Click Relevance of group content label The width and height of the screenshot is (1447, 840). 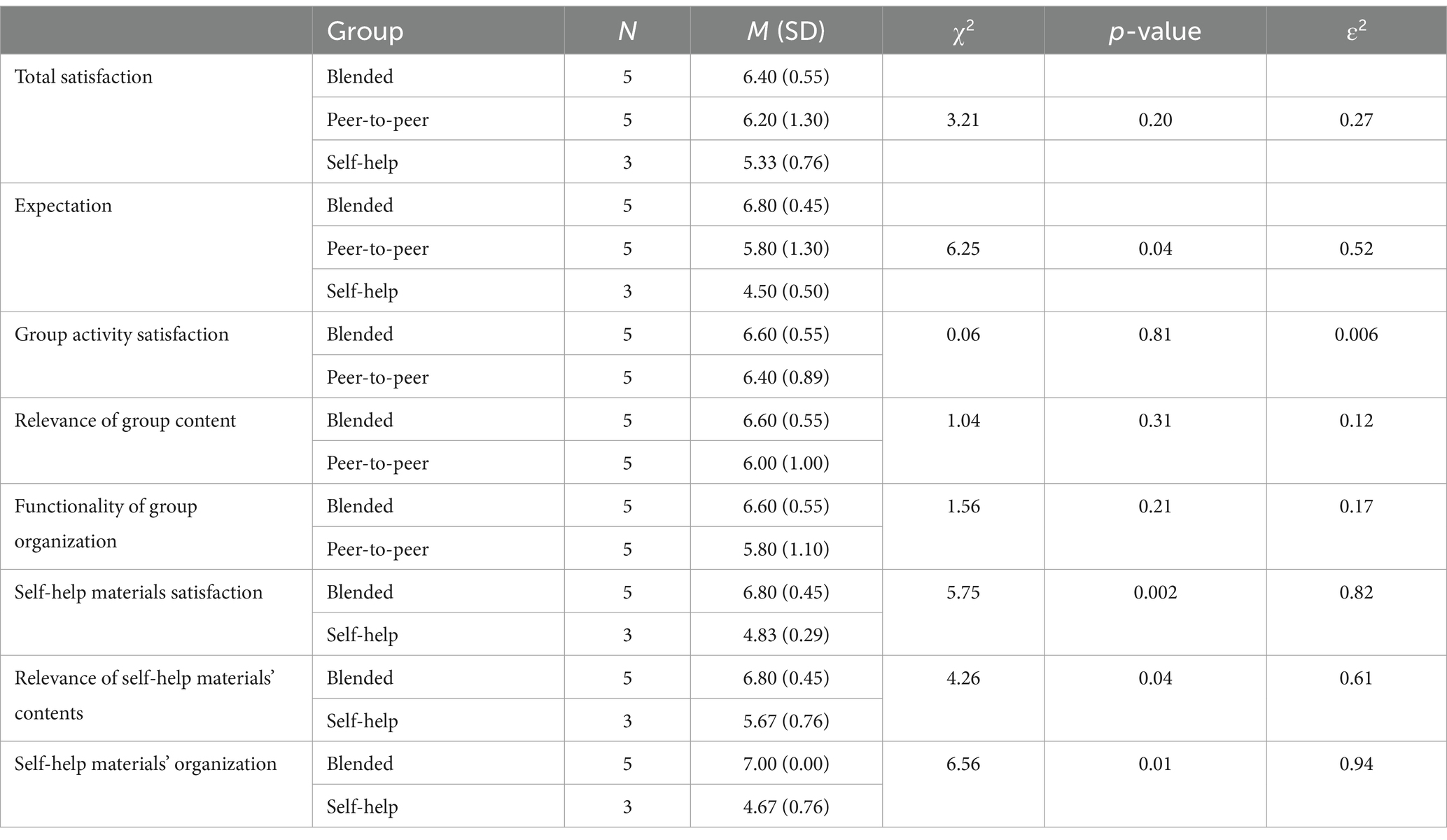pos(125,421)
